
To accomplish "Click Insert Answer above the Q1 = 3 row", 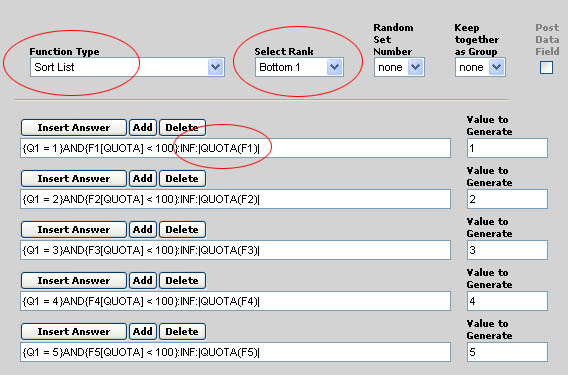I will click(x=74, y=230).
